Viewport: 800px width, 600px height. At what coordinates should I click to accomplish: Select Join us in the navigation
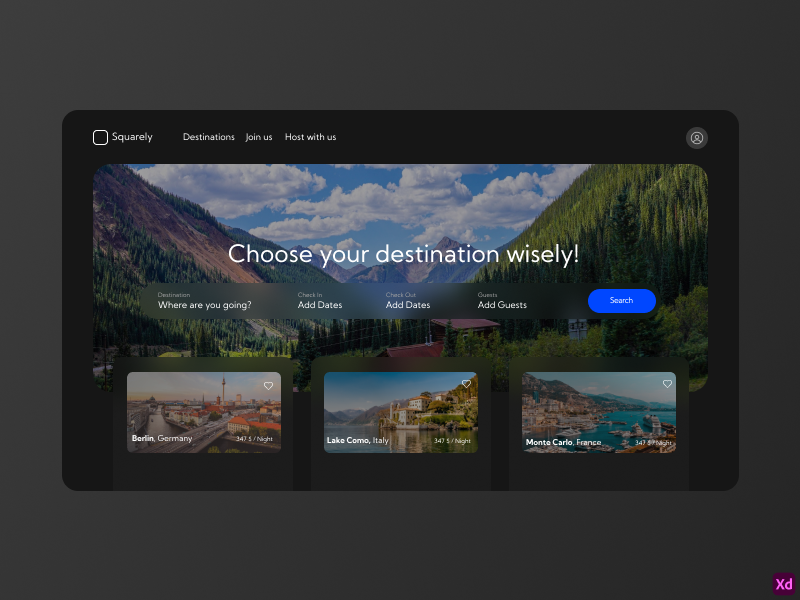click(x=258, y=137)
